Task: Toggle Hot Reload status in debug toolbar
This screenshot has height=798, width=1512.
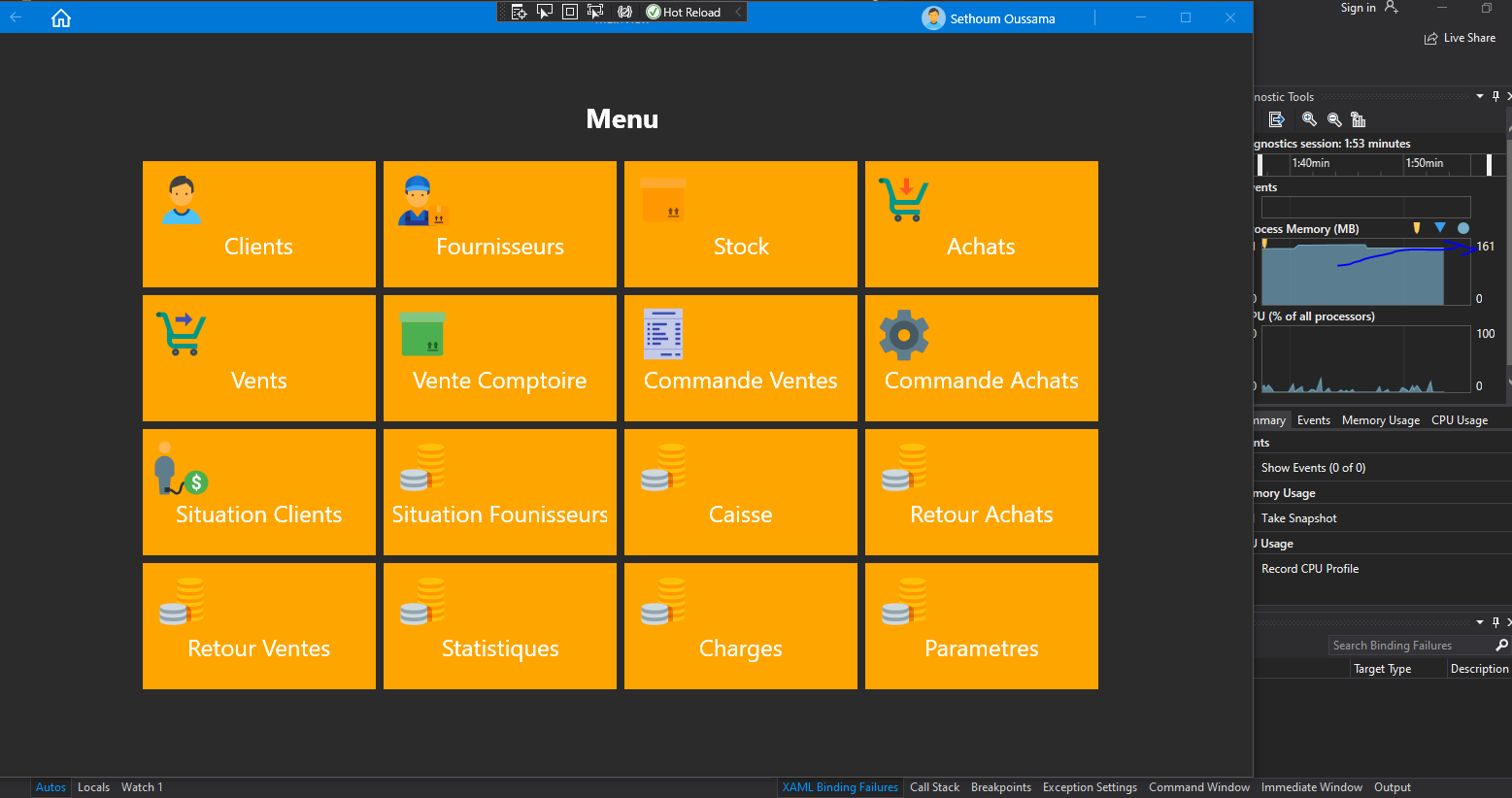Action: point(684,12)
